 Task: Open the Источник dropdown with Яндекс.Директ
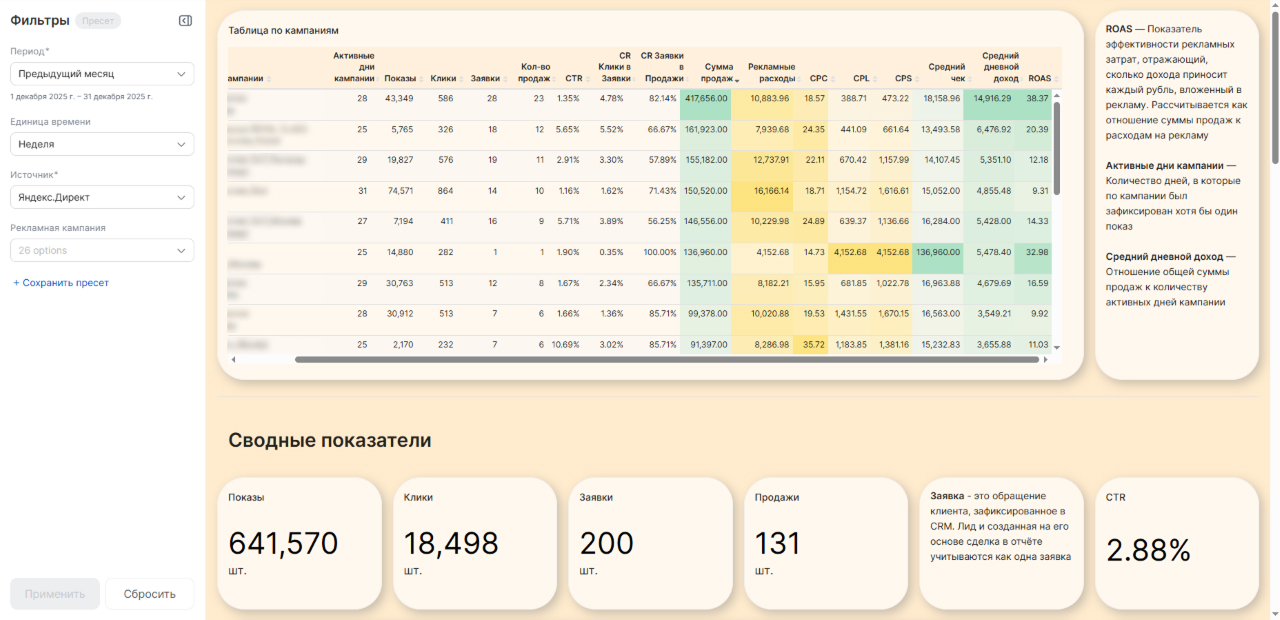[102, 198]
